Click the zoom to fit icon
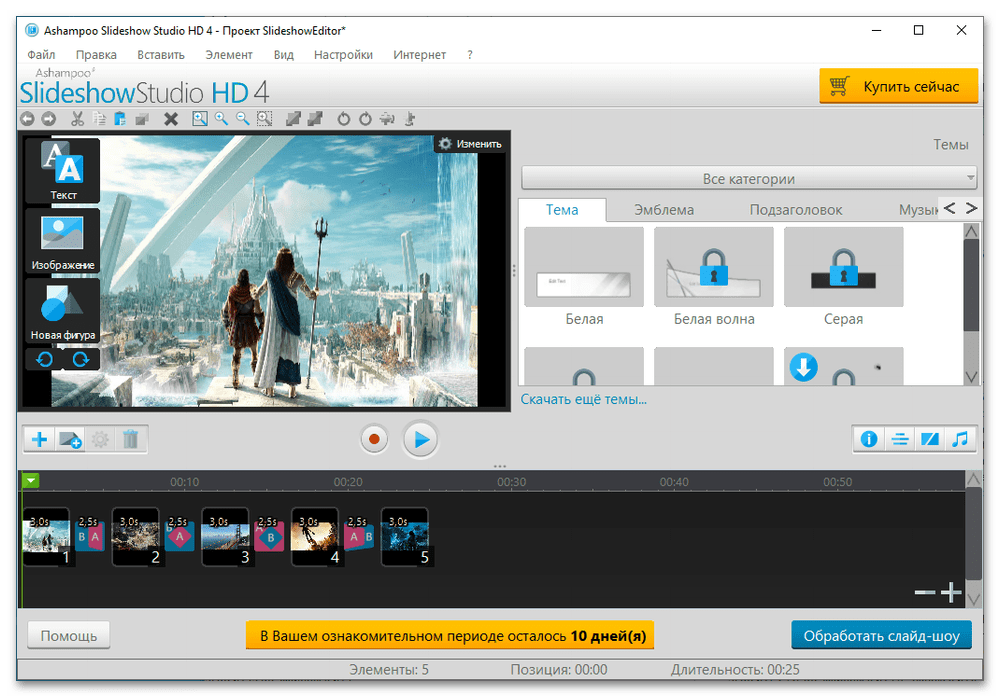Image resolution: width=1000 pixels, height=697 pixels. 200,119
